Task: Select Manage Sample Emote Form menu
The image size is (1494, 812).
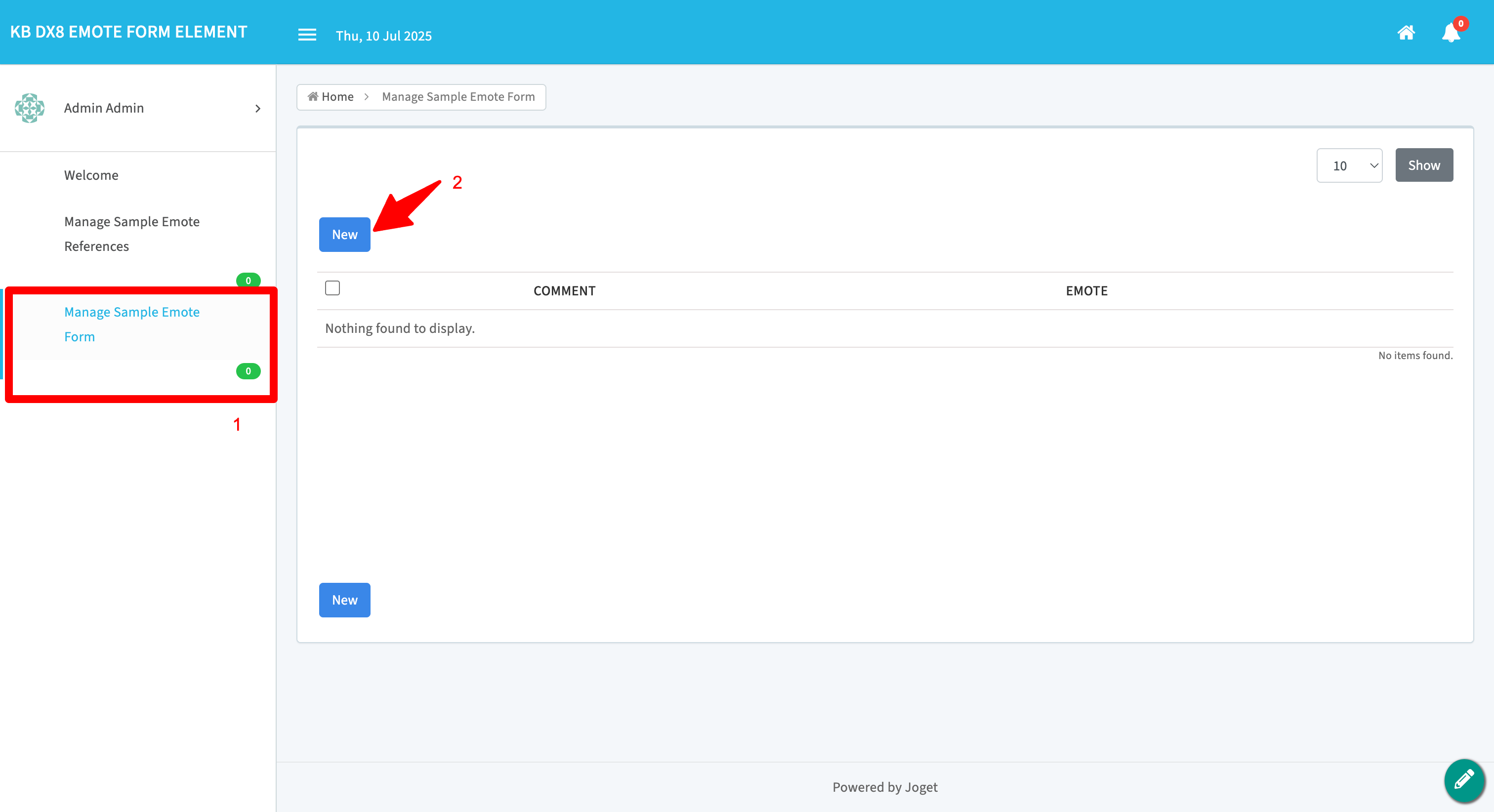Action: [x=131, y=324]
